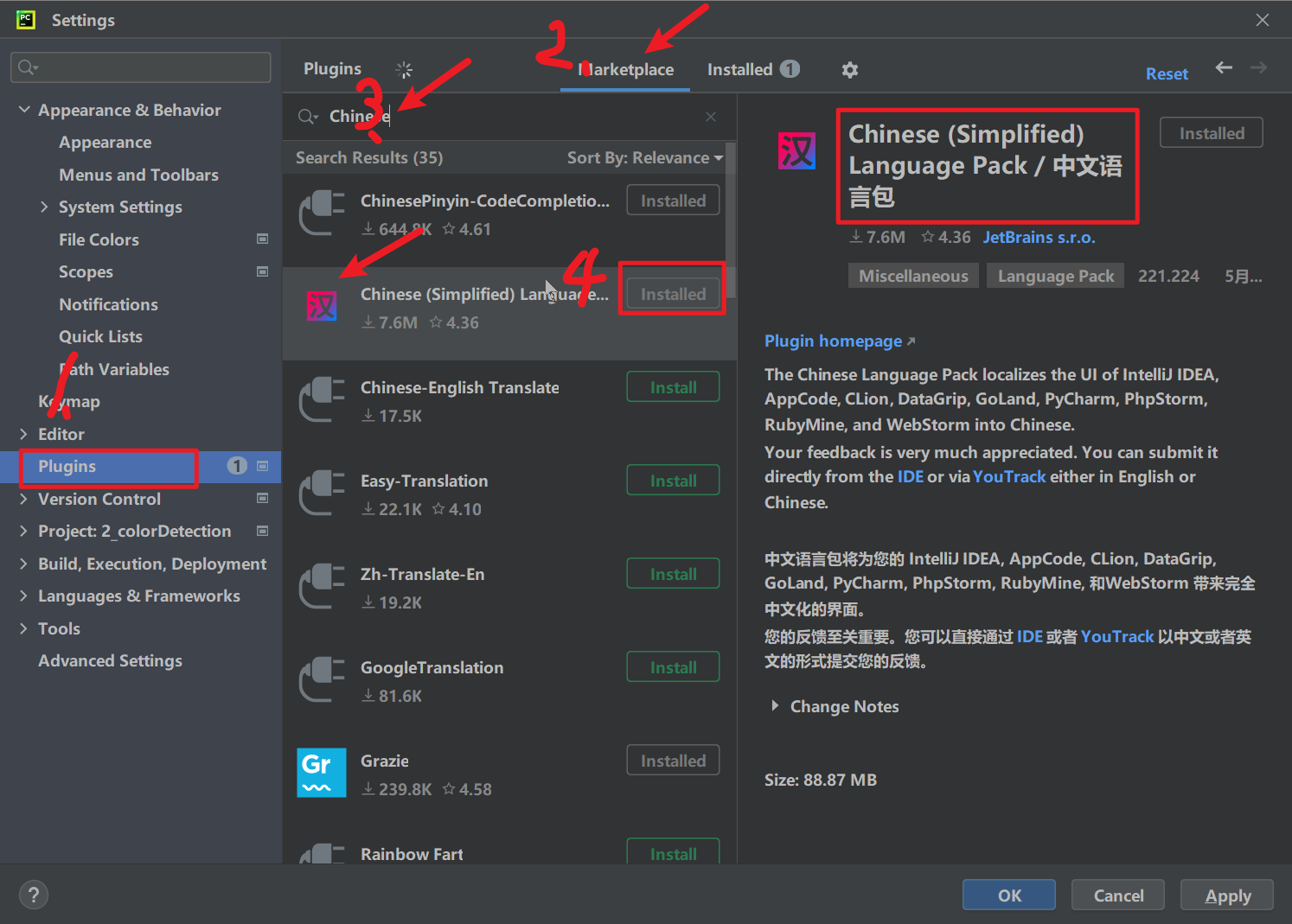Viewport: 1292px width, 924px height.
Task: Click the Zh-Translate-En plug icon
Action: point(322,586)
